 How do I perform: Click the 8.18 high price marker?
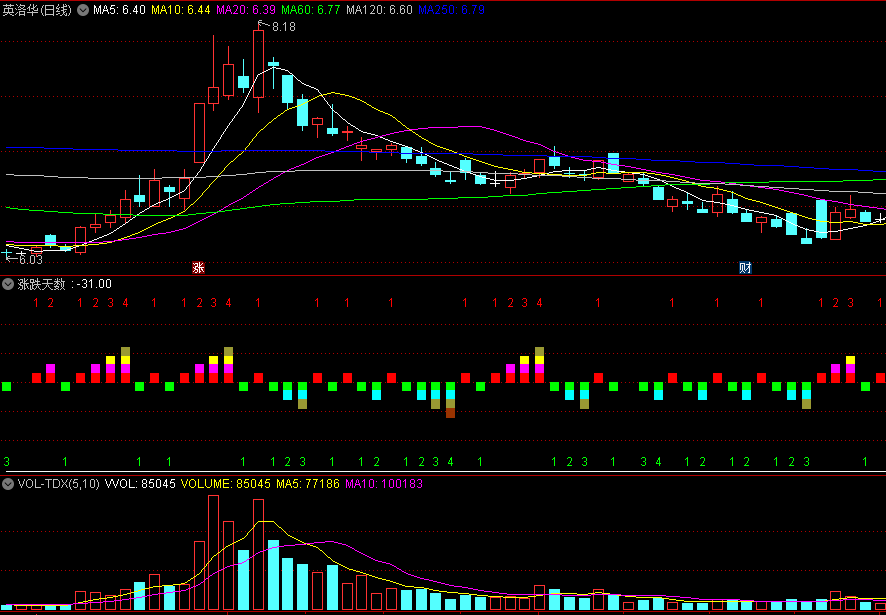point(284,27)
